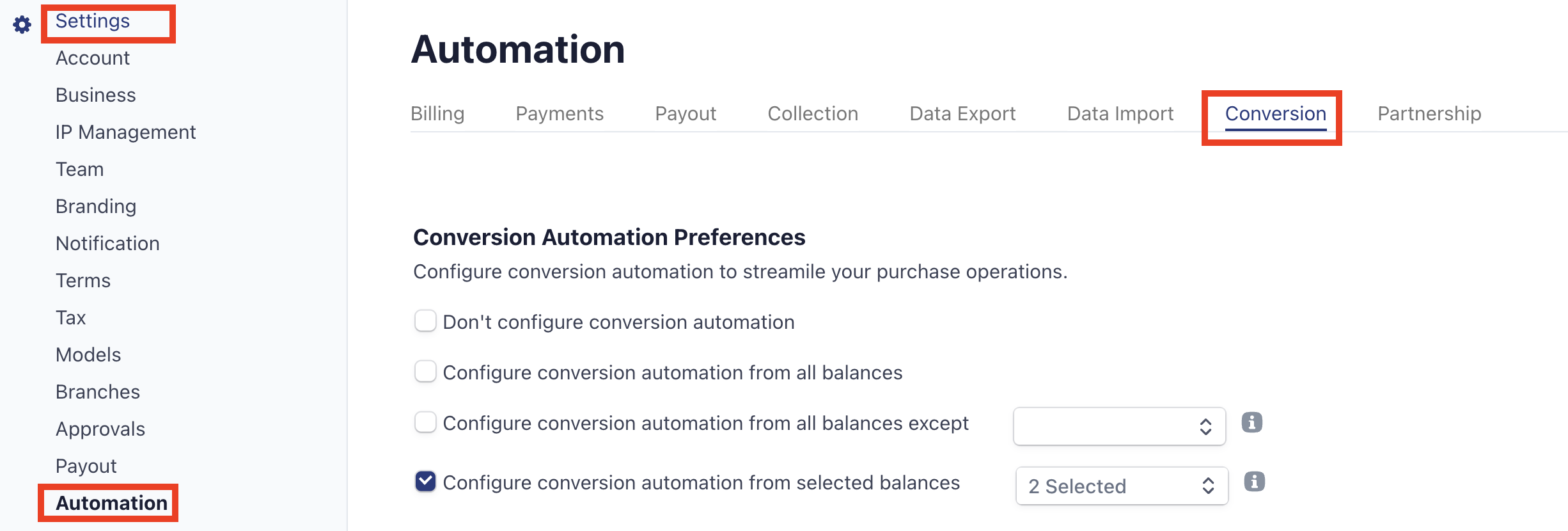
Task: Switch to the Payments tab
Action: [x=560, y=113]
